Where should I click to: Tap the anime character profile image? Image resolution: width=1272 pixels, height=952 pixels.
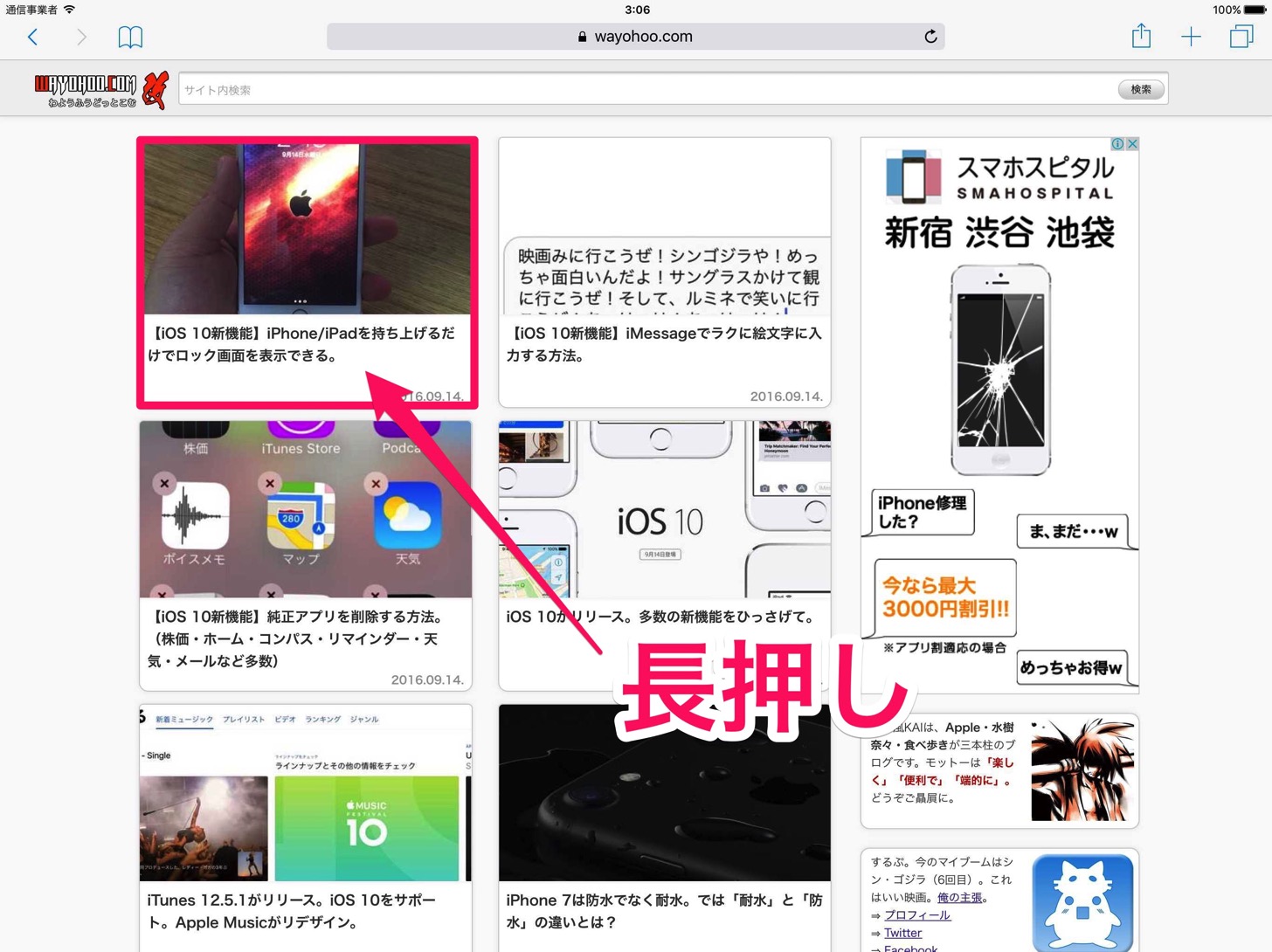(1082, 770)
